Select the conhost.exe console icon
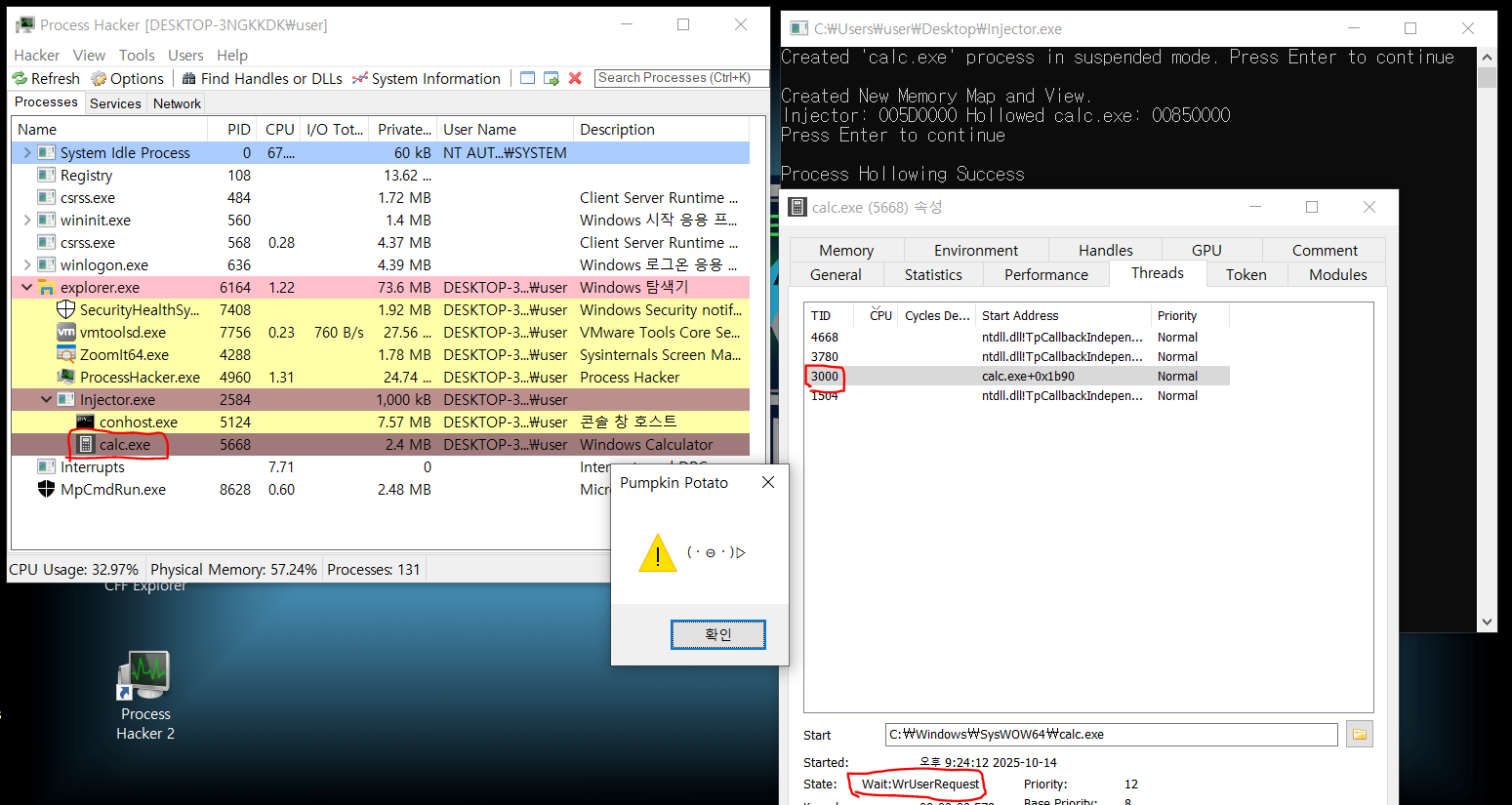This screenshot has height=805, width=1512. point(85,422)
